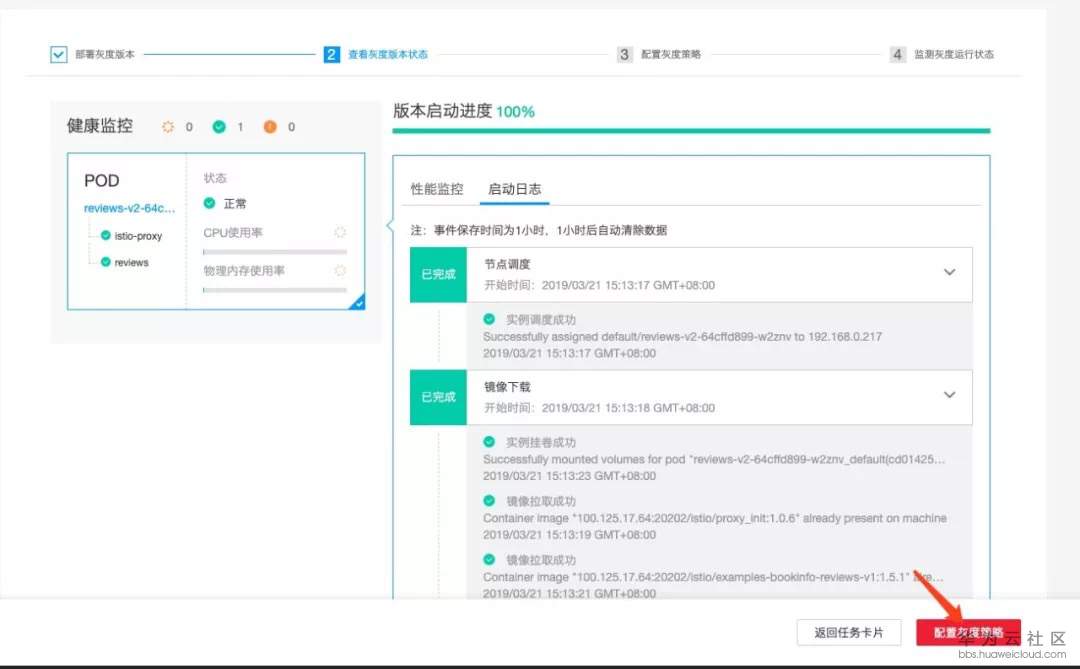The width and height of the screenshot is (1080, 669).
Task: Collapse the 镜像下载 log section
Action: (x=949, y=395)
